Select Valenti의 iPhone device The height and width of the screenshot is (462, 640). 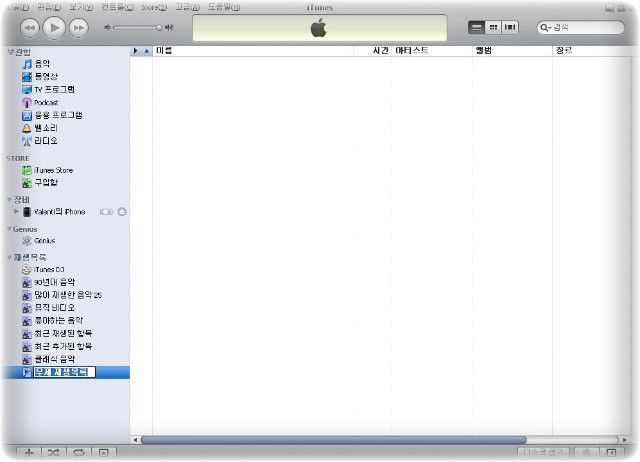59,211
